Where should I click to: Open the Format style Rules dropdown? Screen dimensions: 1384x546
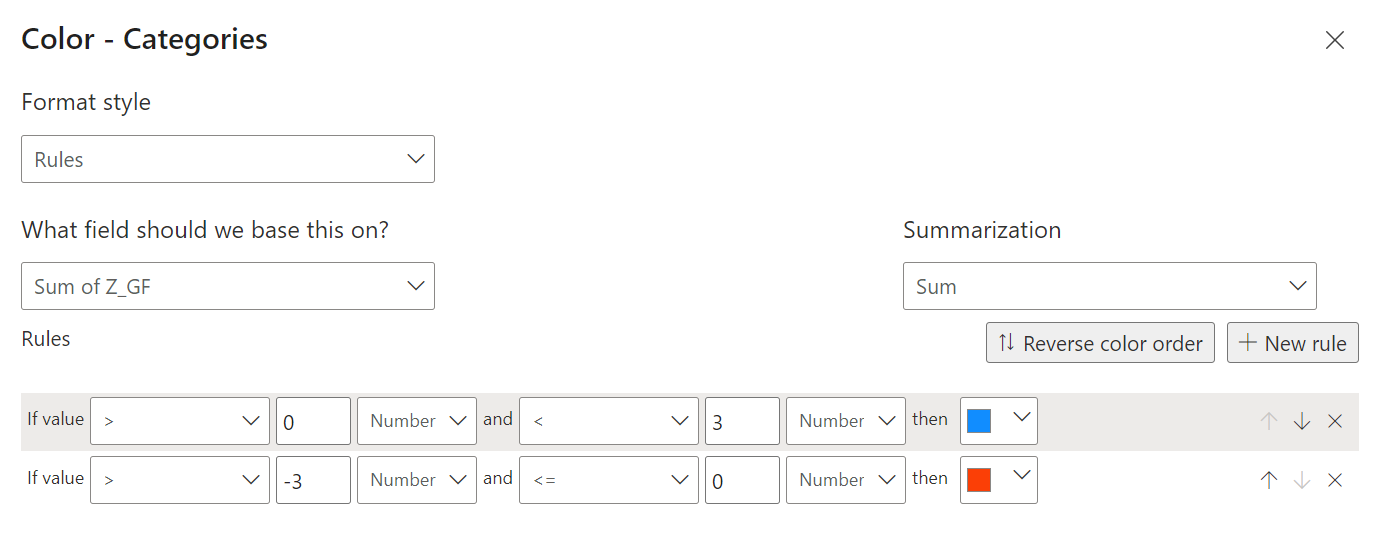[228, 159]
